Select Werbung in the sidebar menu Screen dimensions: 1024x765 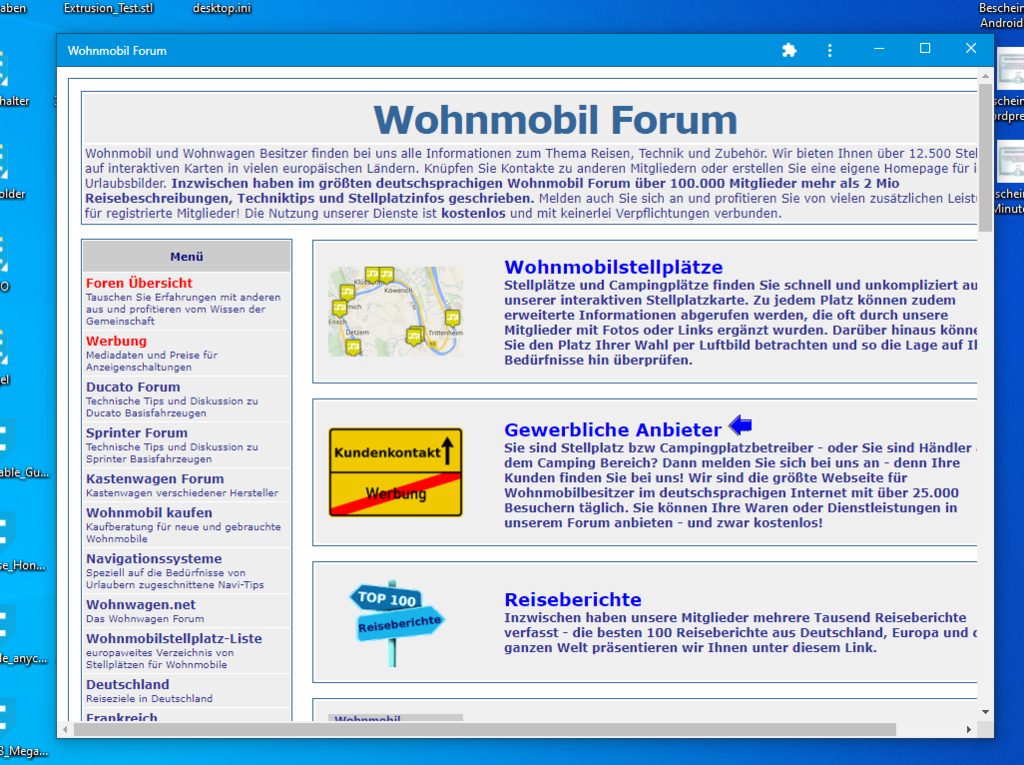coord(116,341)
